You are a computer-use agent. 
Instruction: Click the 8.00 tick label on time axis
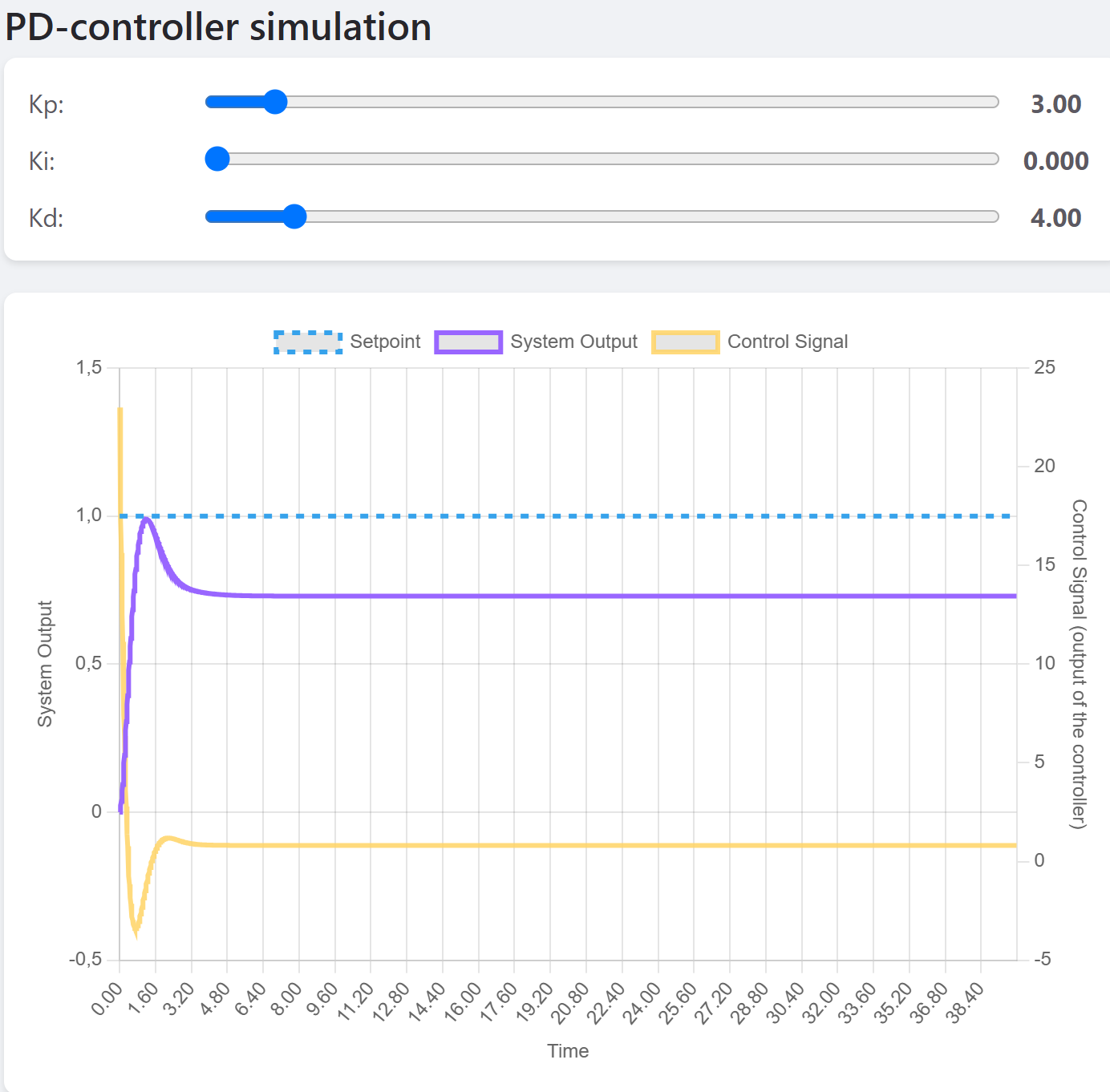pos(287,999)
